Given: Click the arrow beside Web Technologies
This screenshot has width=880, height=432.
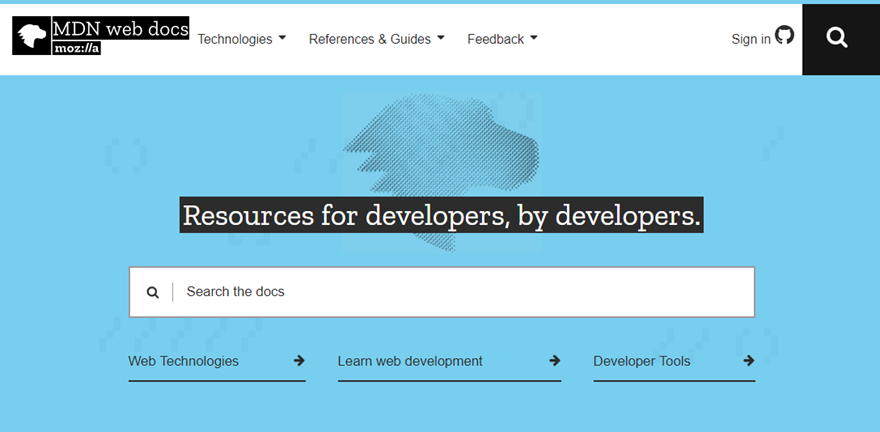Looking at the screenshot, I should click(x=299, y=361).
